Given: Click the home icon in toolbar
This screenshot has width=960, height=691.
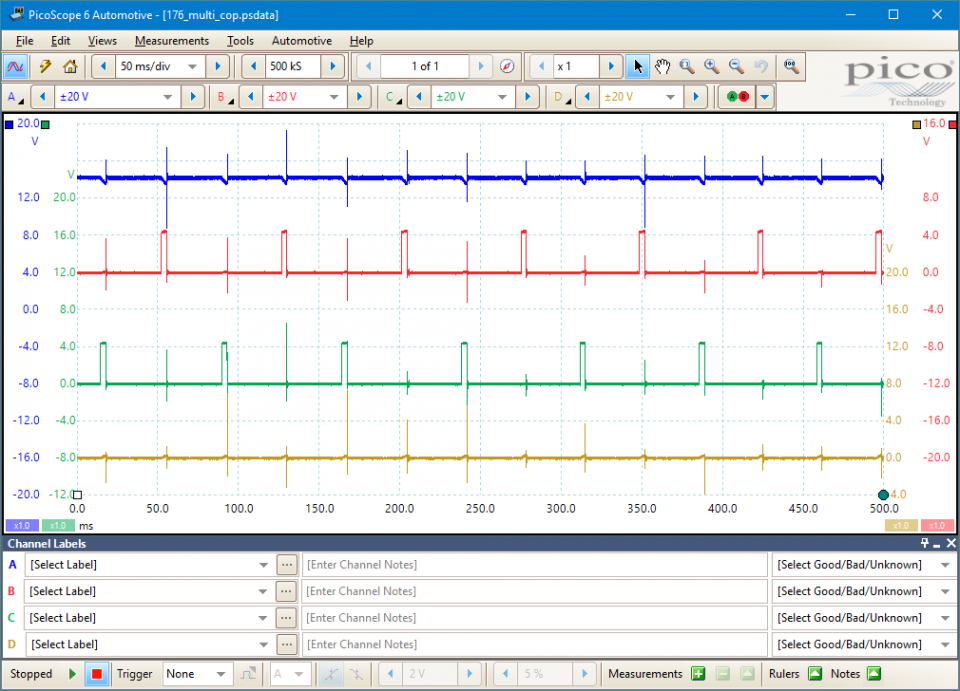Looking at the screenshot, I should click(70, 66).
